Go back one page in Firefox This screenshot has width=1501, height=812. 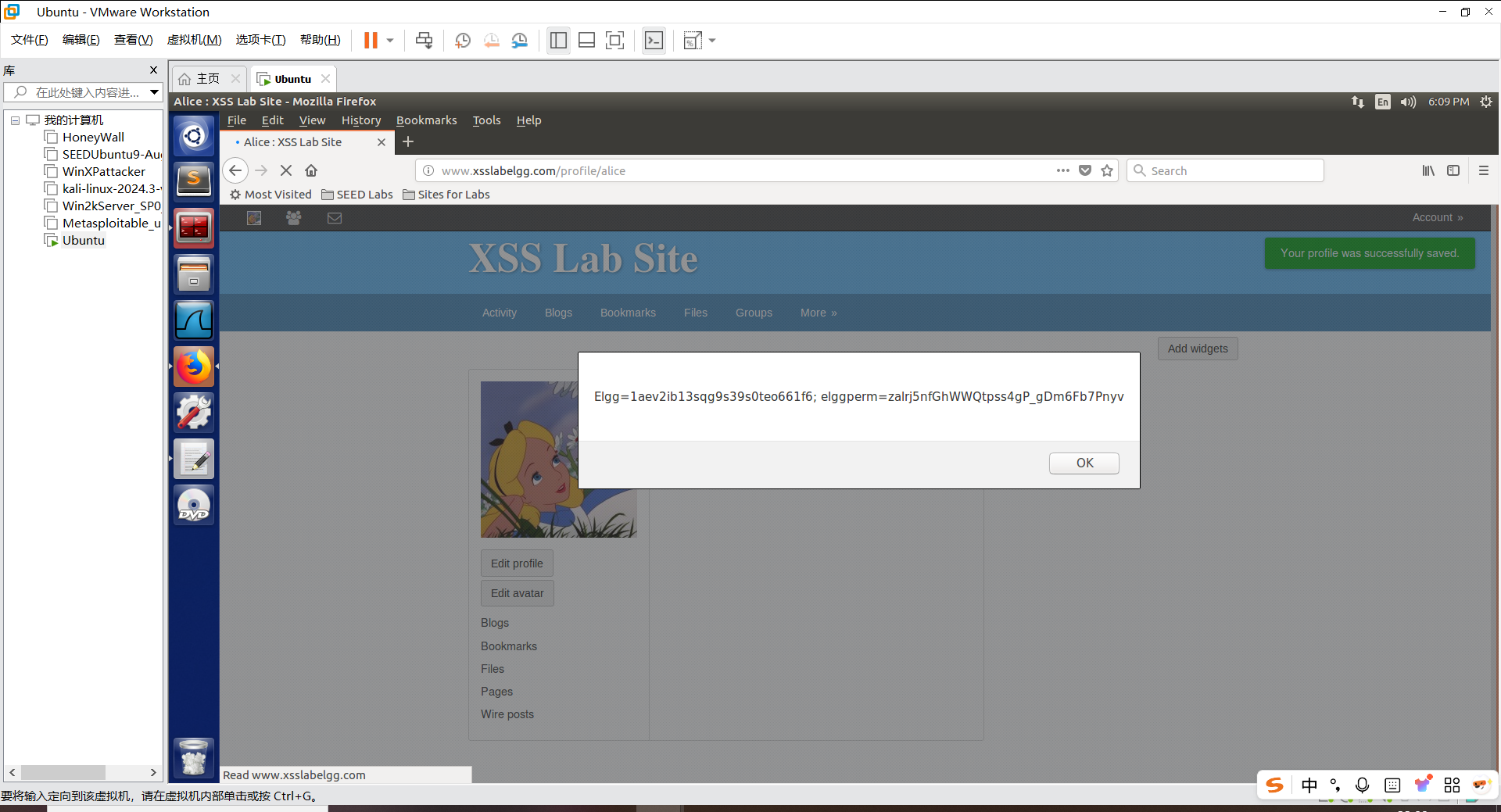(x=235, y=170)
